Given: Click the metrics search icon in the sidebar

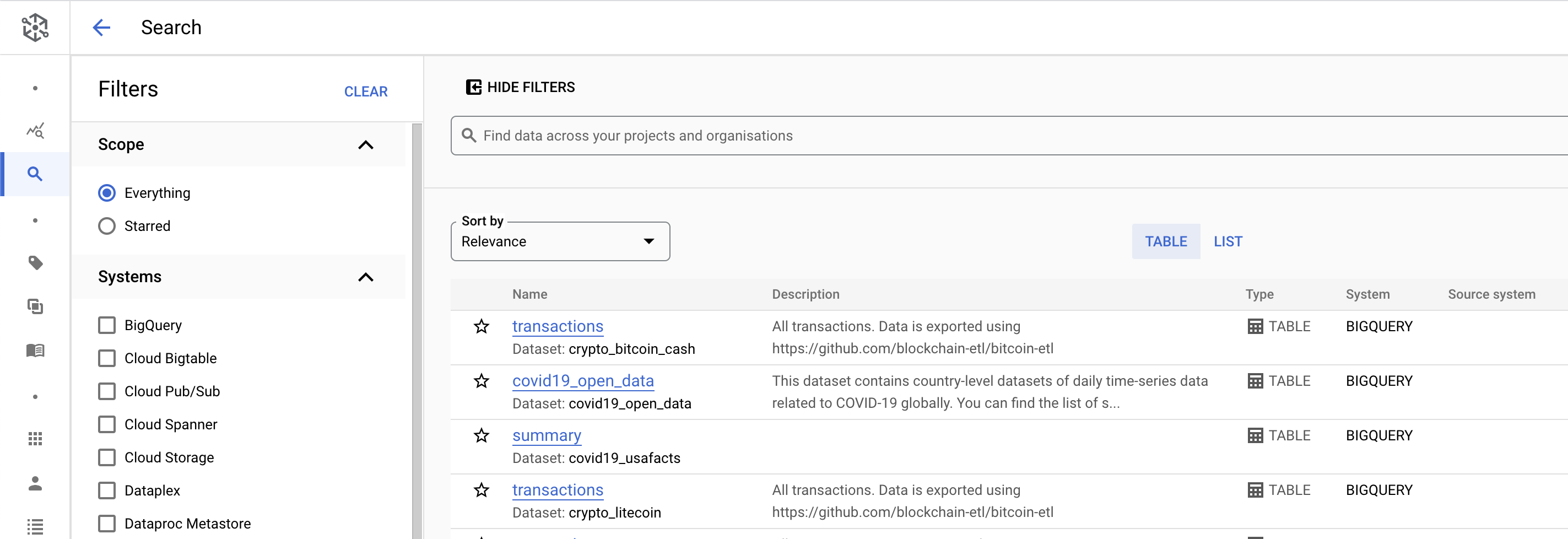Looking at the screenshot, I should [x=35, y=130].
